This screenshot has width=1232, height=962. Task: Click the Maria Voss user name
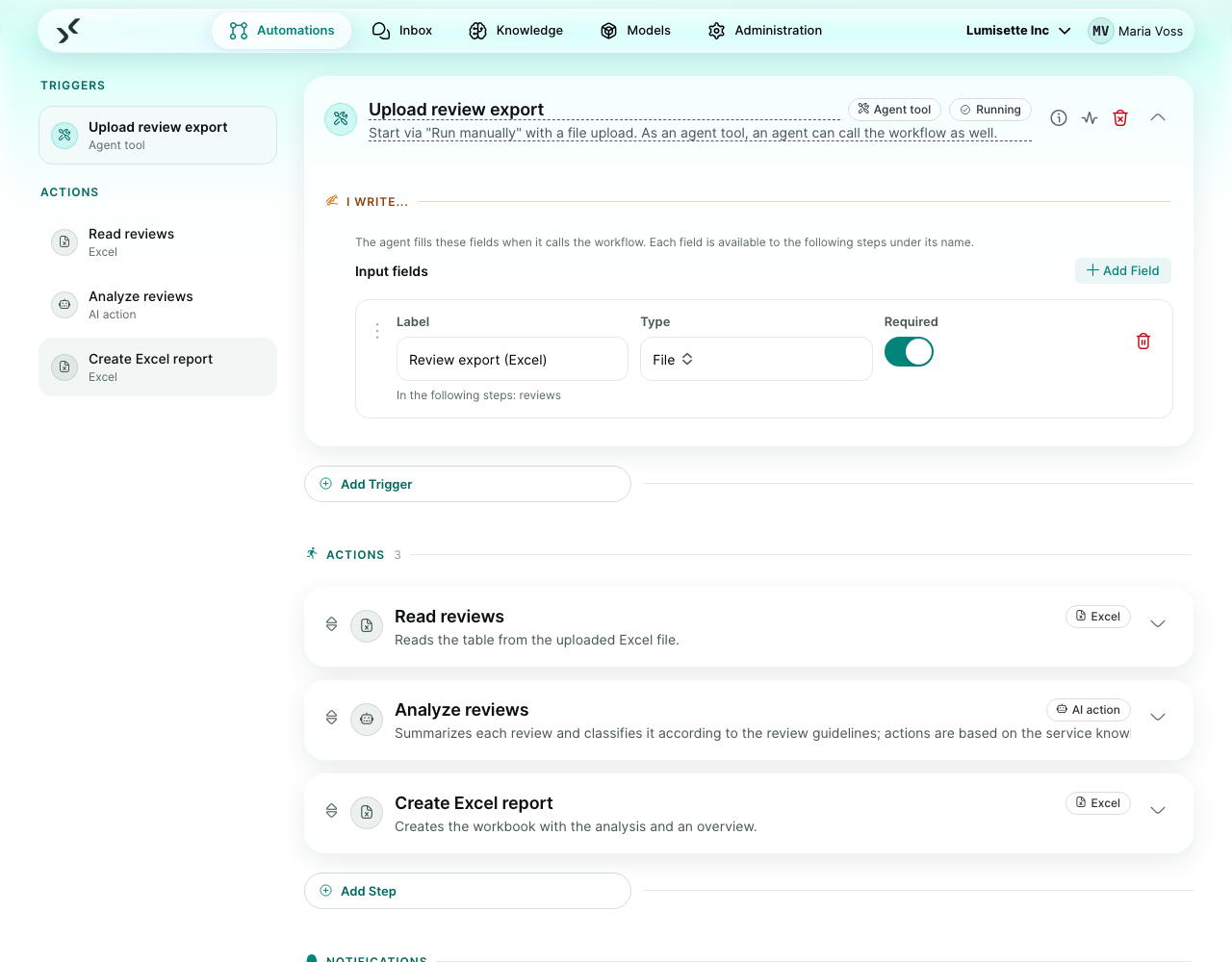click(1150, 31)
